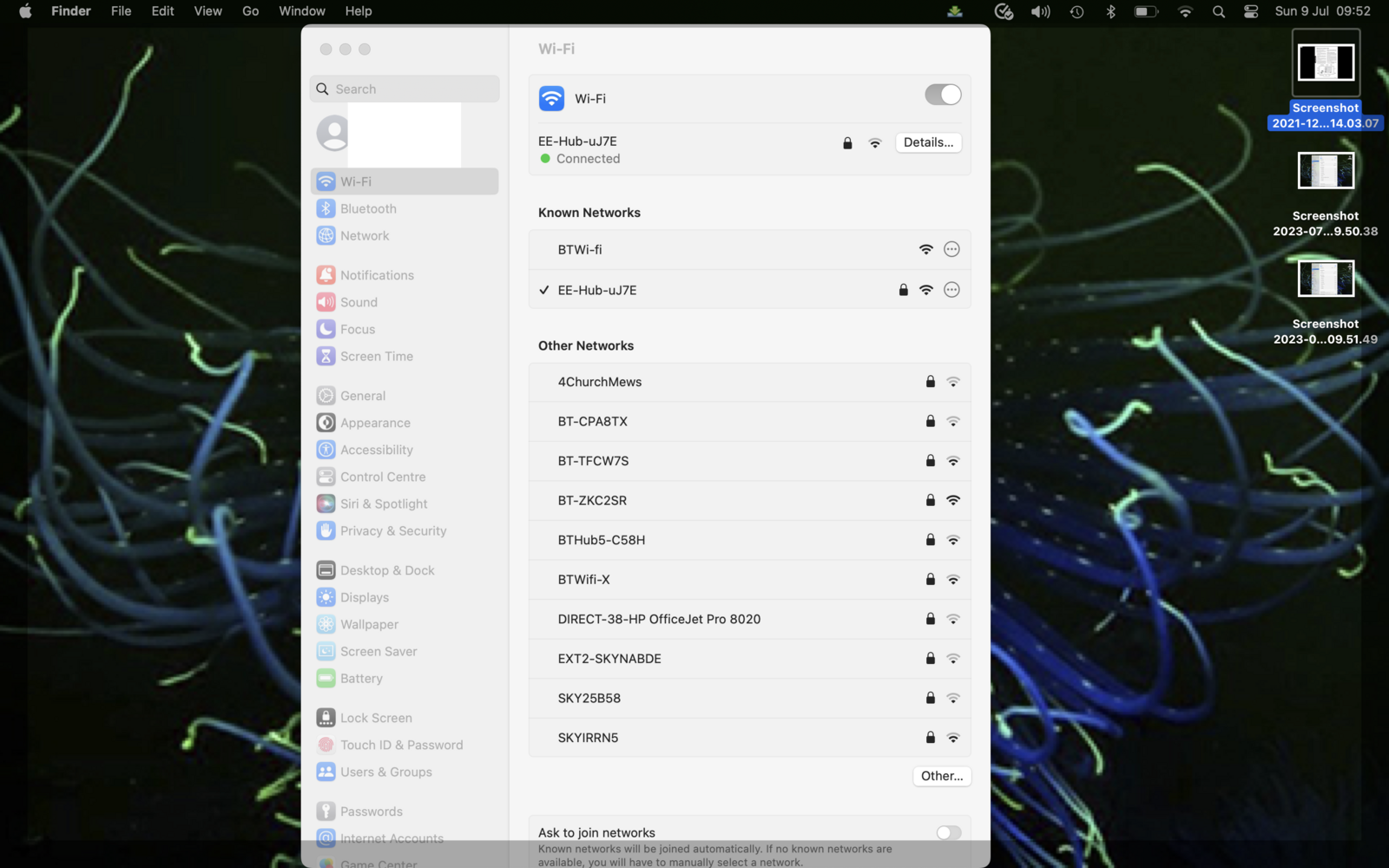Open the Go menu in Finder
Viewport: 1389px width, 868px height.
pos(250,11)
